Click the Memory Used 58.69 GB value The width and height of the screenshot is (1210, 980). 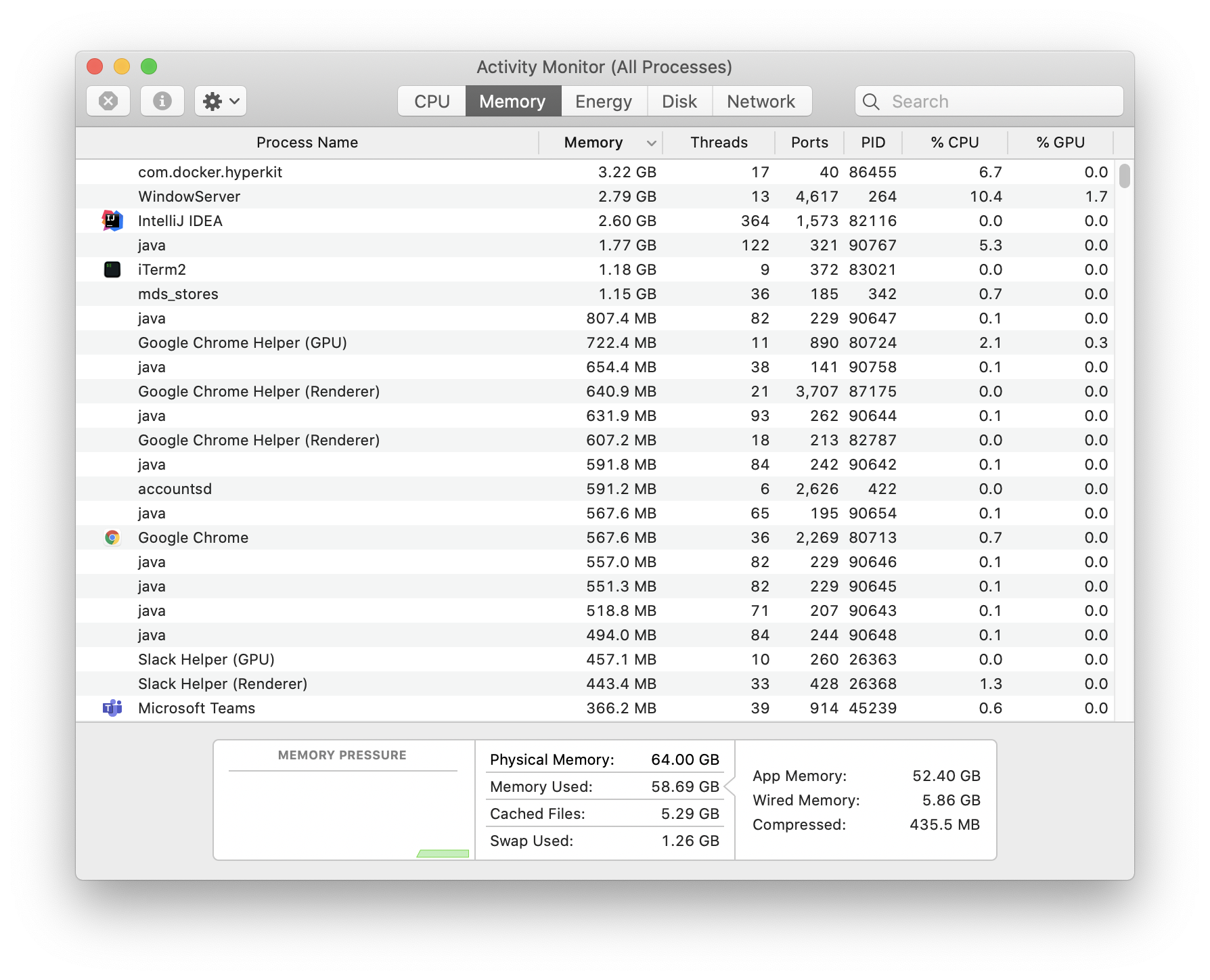tap(685, 786)
